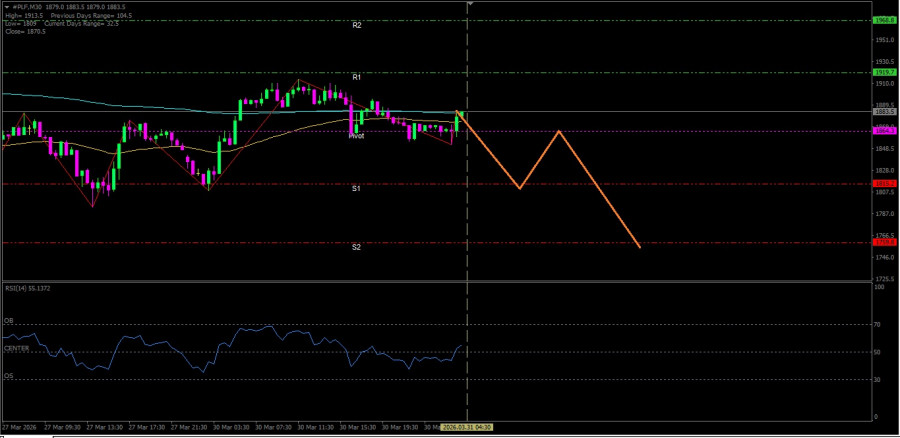This screenshot has height=438, width=900.
Task: Click the R1 resistance level label
Action: tap(356, 77)
